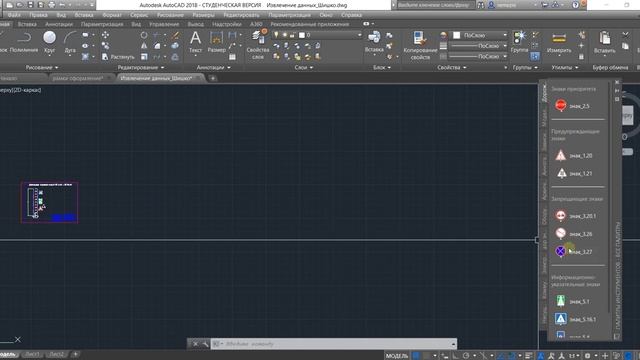
Task: Close the tool palette with X
Action: (x=617, y=82)
